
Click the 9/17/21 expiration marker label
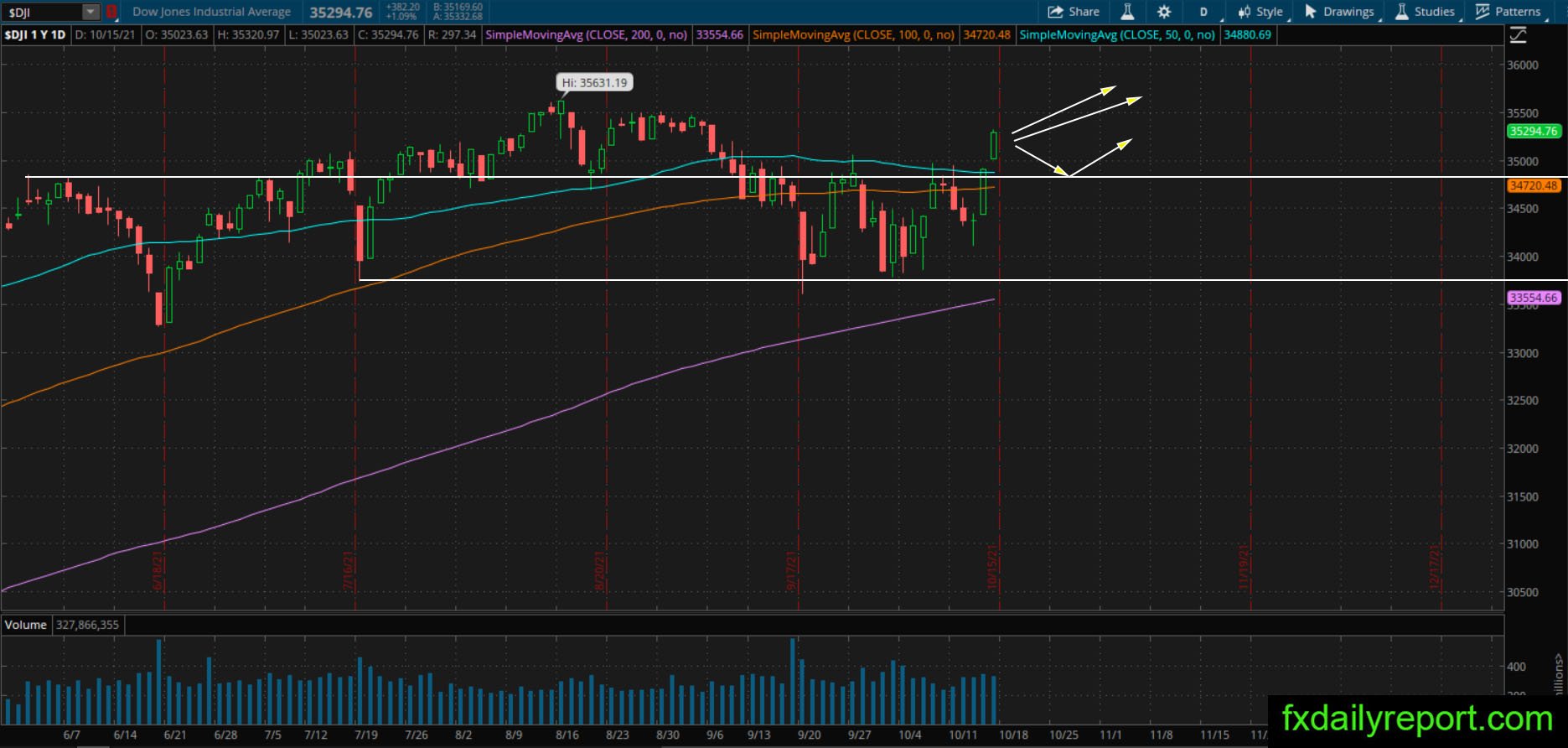(791, 570)
